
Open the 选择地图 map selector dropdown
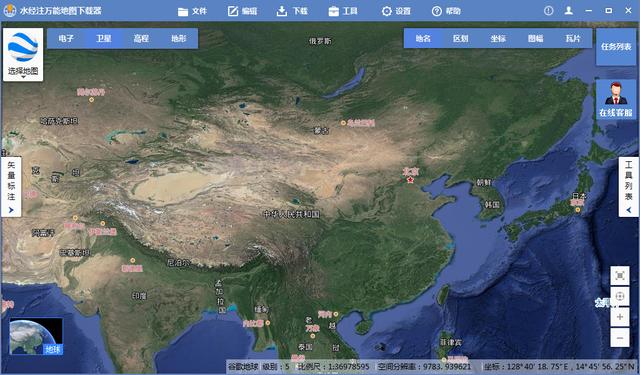click(23, 54)
